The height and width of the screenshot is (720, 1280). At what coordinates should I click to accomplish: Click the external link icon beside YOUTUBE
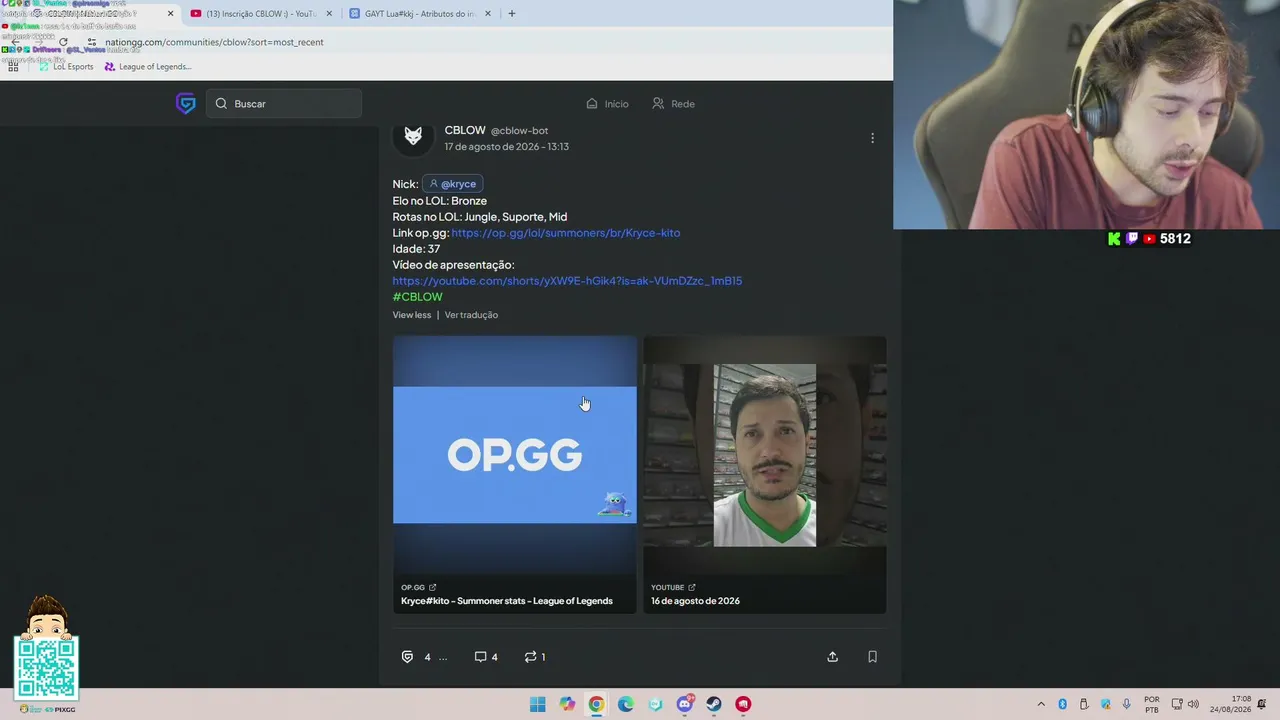[x=691, y=588]
